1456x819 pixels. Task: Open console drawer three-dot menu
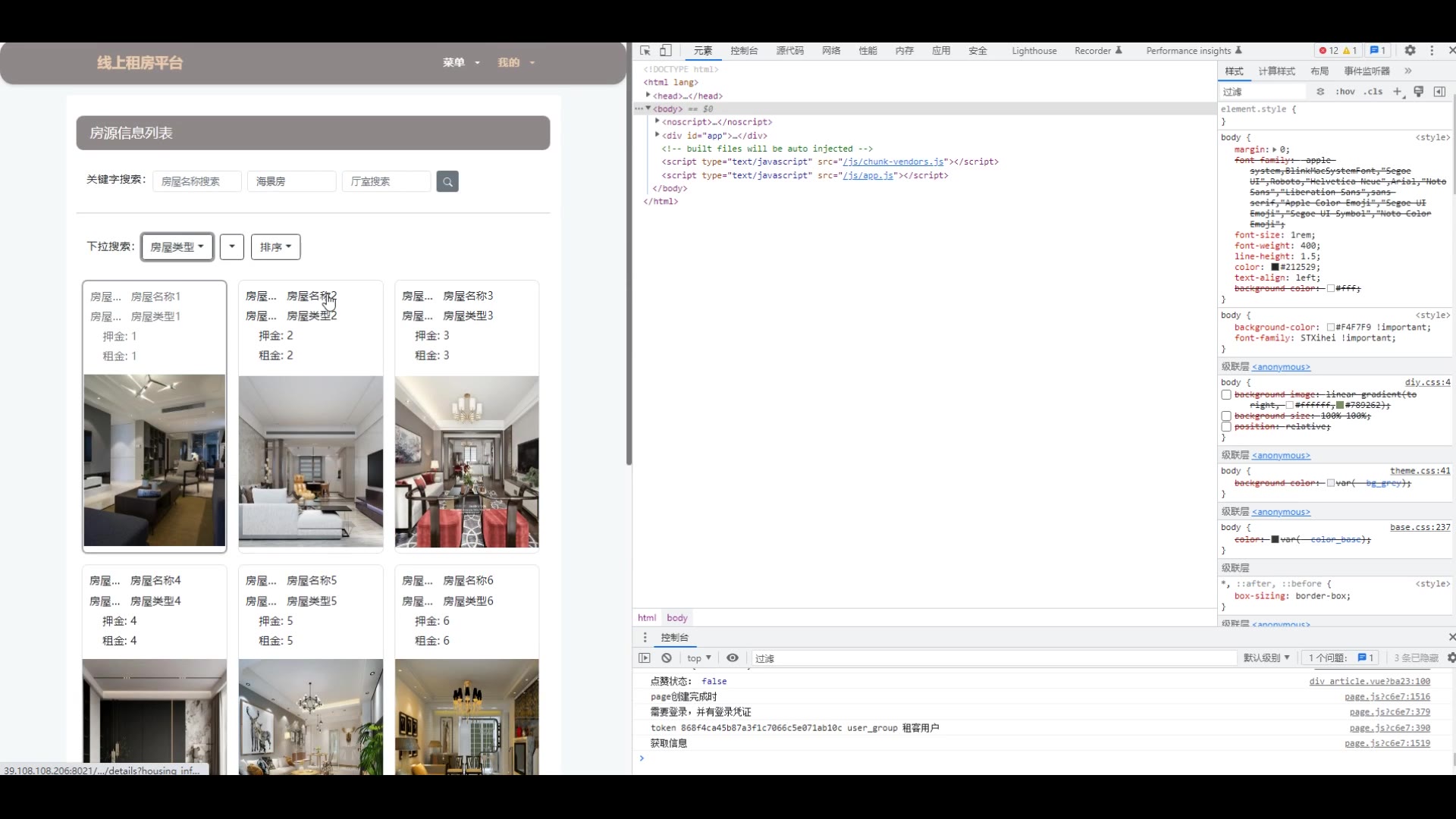pos(645,638)
